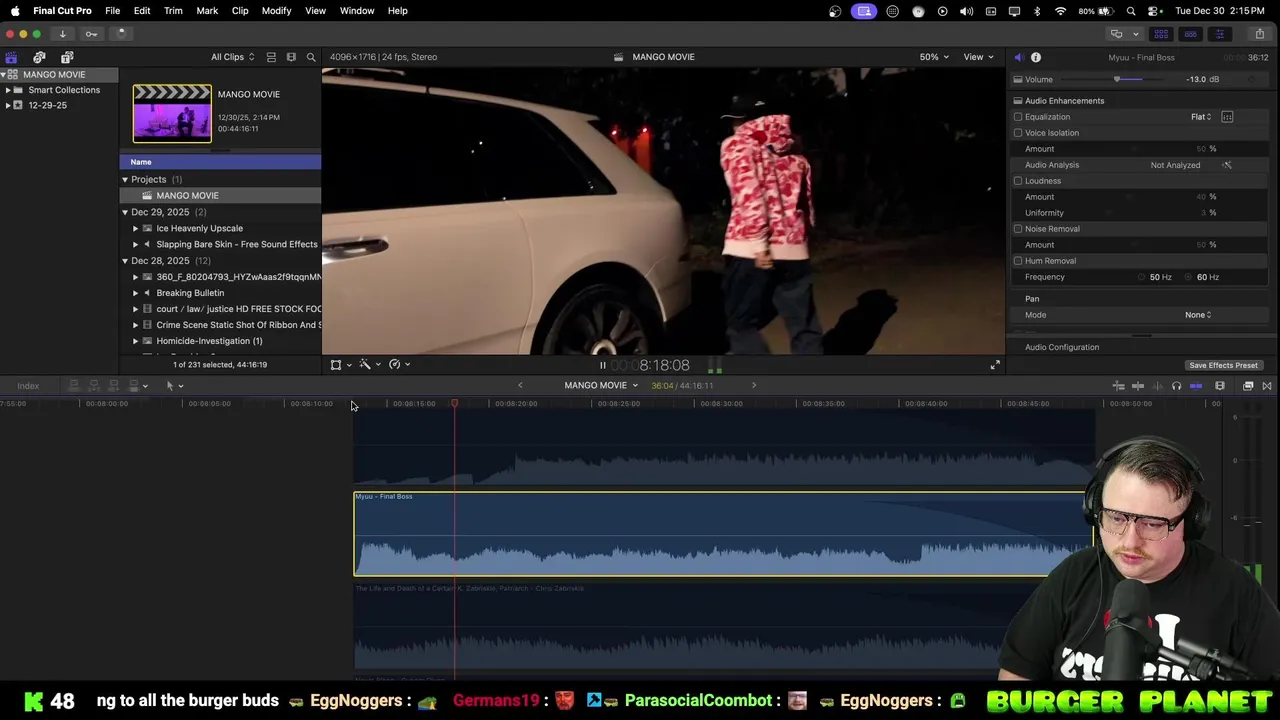Select the MANGO MOVIE project row
This screenshot has width=1280, height=720.
point(220,196)
